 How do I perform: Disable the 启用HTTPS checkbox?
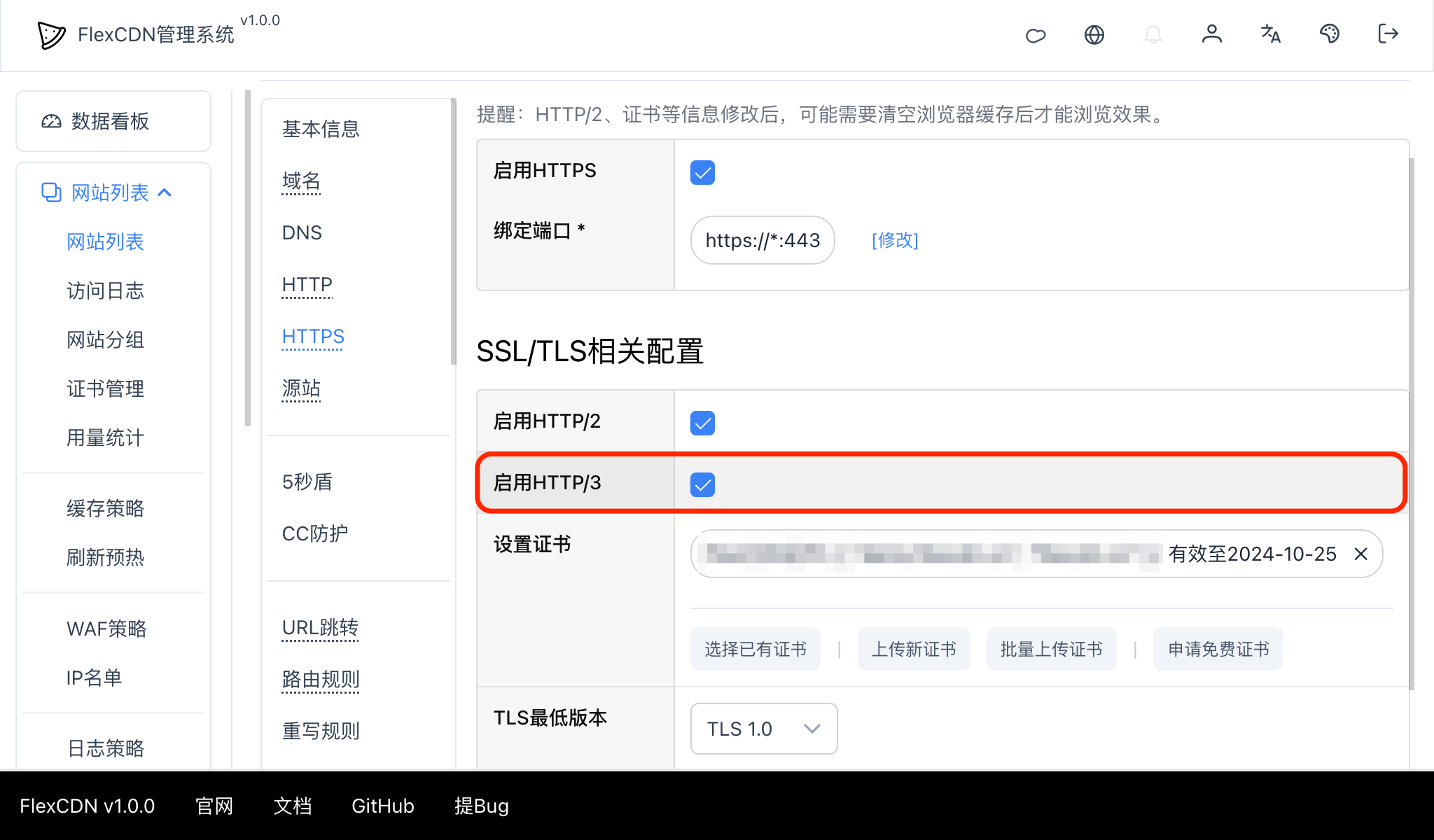pyautogui.click(x=702, y=172)
